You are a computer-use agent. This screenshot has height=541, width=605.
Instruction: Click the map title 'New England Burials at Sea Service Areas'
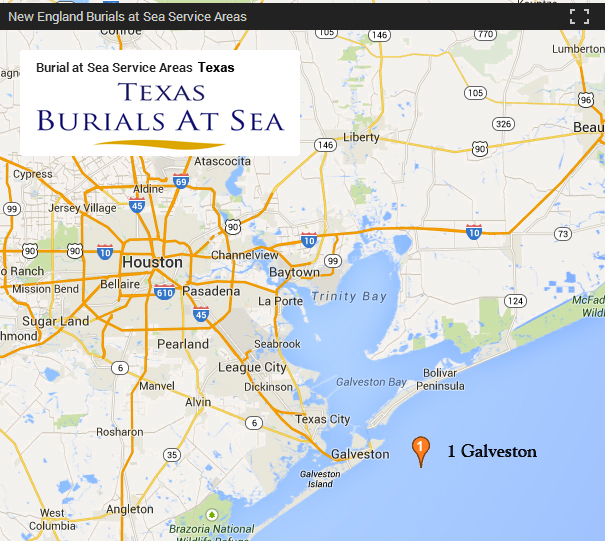[x=127, y=16]
